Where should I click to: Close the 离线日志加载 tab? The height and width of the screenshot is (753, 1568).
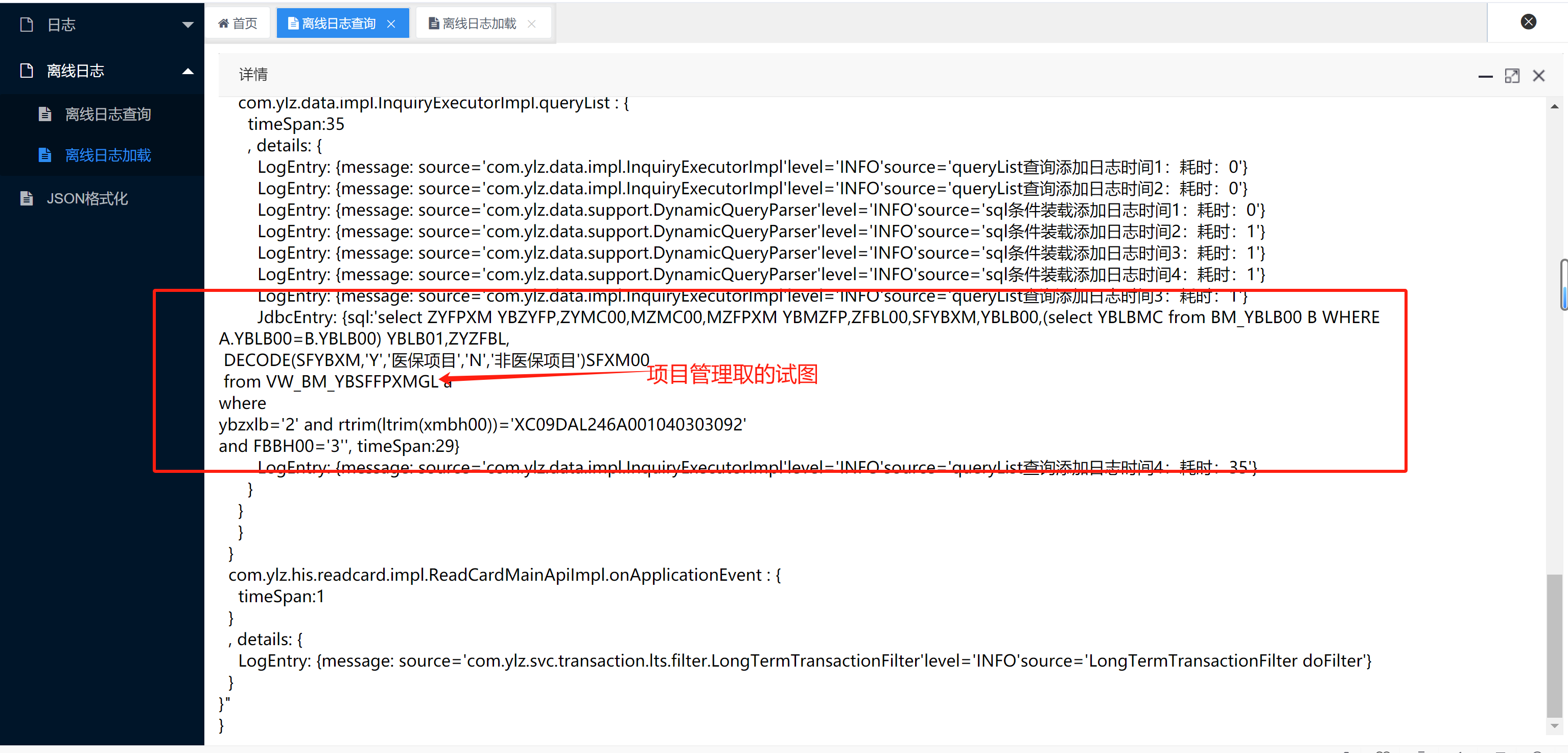coord(531,24)
